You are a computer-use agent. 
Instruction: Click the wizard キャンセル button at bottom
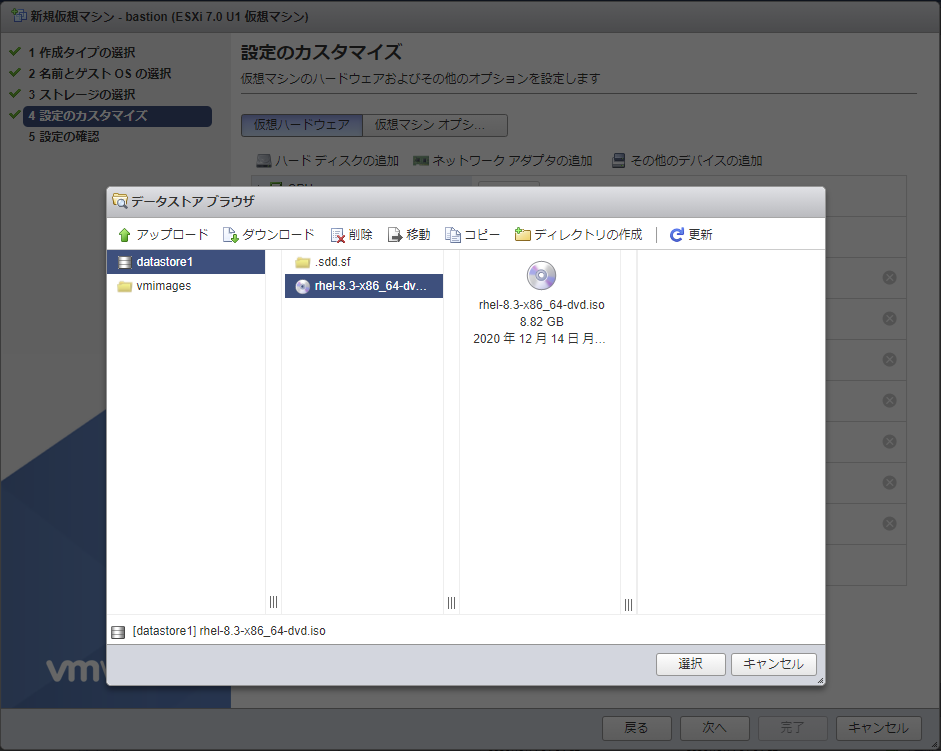(x=879, y=728)
